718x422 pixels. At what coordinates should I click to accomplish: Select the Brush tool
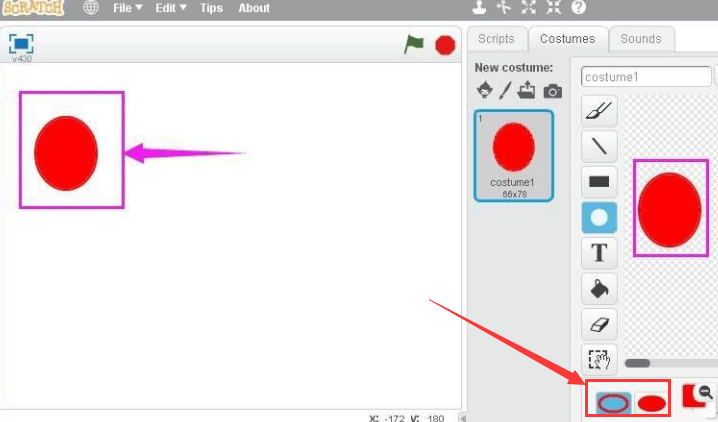pos(599,111)
